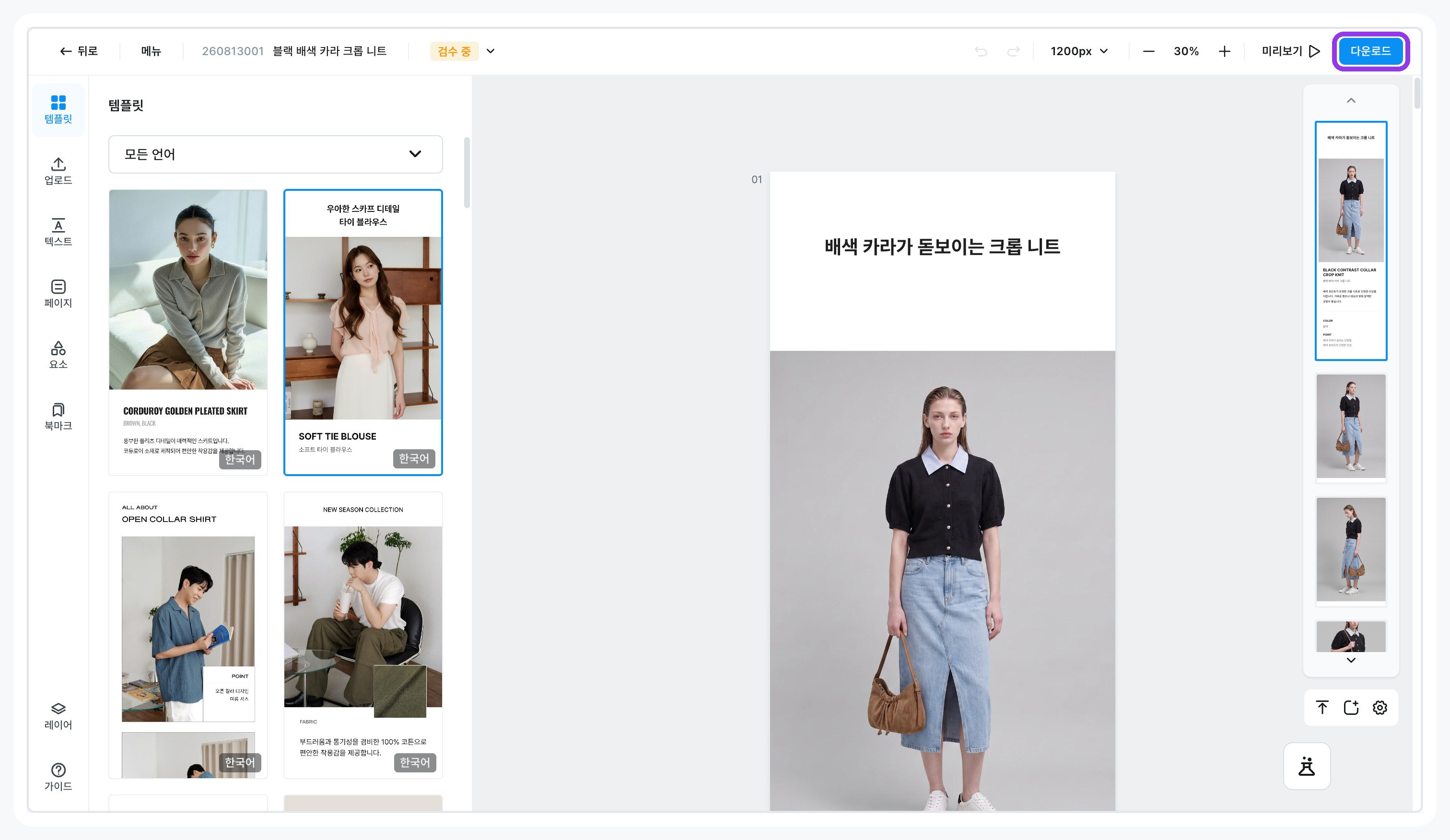Select the 텍스트 text tool
The width and height of the screenshot is (1450, 840).
[x=58, y=233]
